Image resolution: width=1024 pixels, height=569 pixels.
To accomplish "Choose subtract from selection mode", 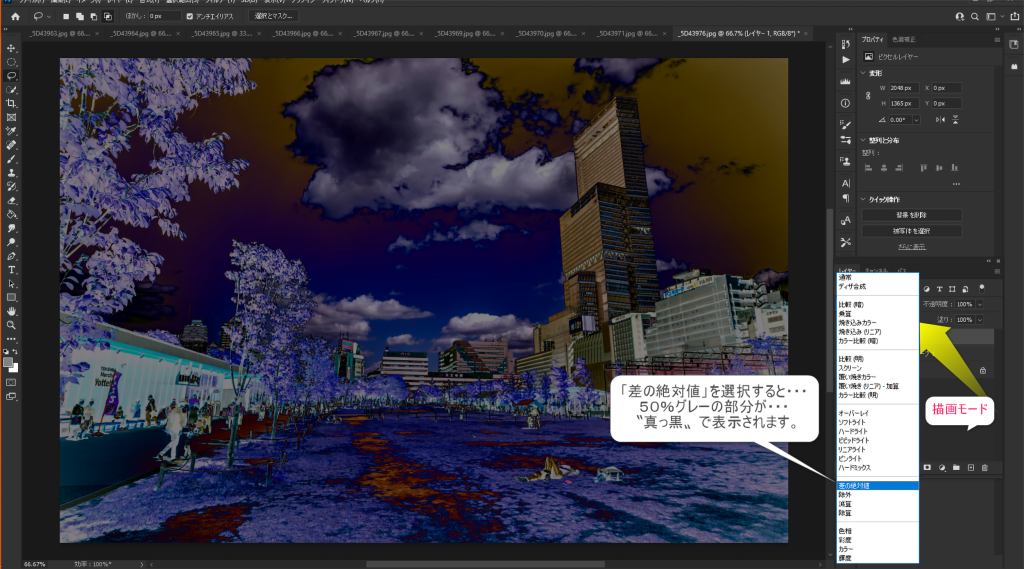I will click(94, 16).
